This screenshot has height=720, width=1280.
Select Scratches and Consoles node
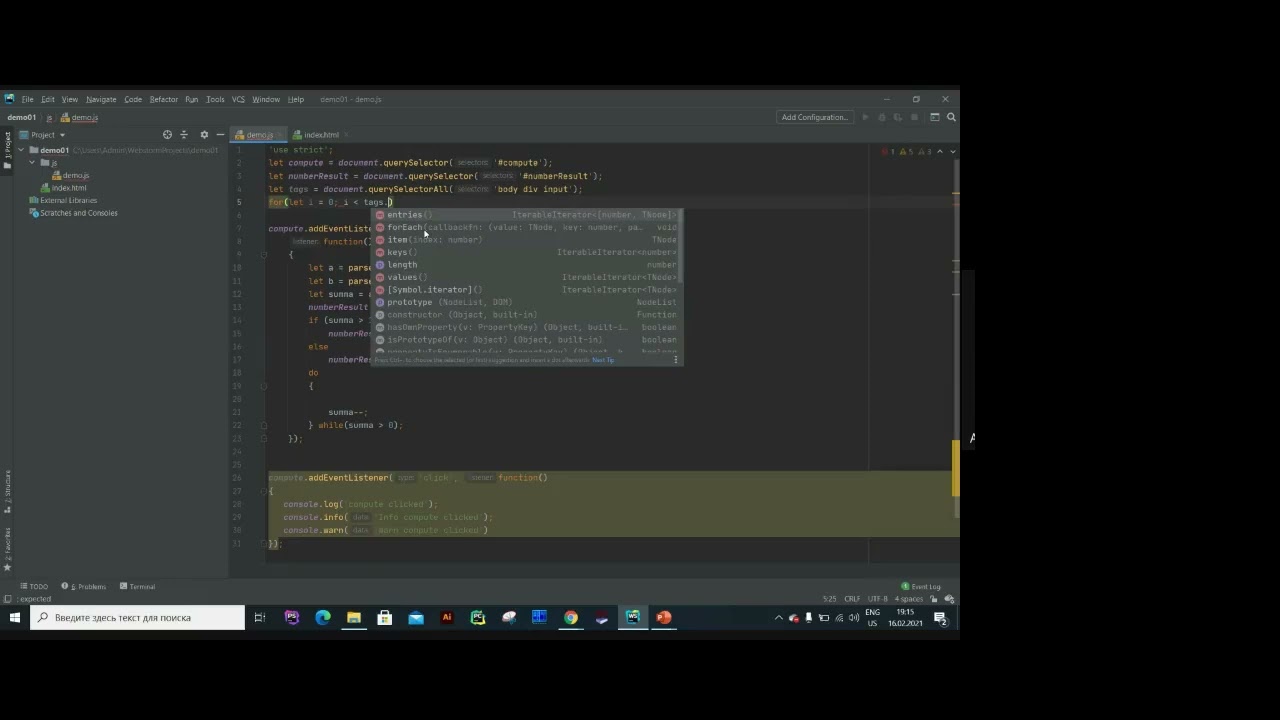pos(73,213)
